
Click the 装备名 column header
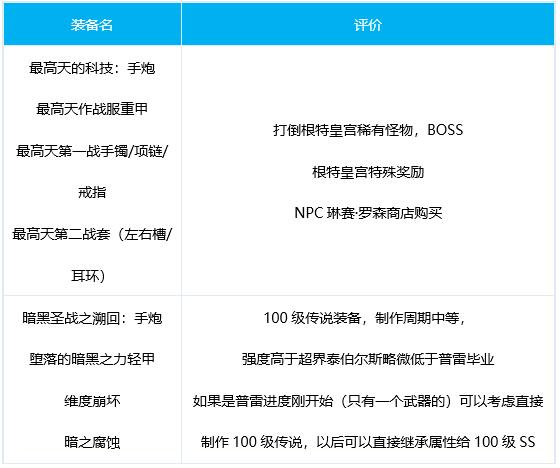point(92,25)
